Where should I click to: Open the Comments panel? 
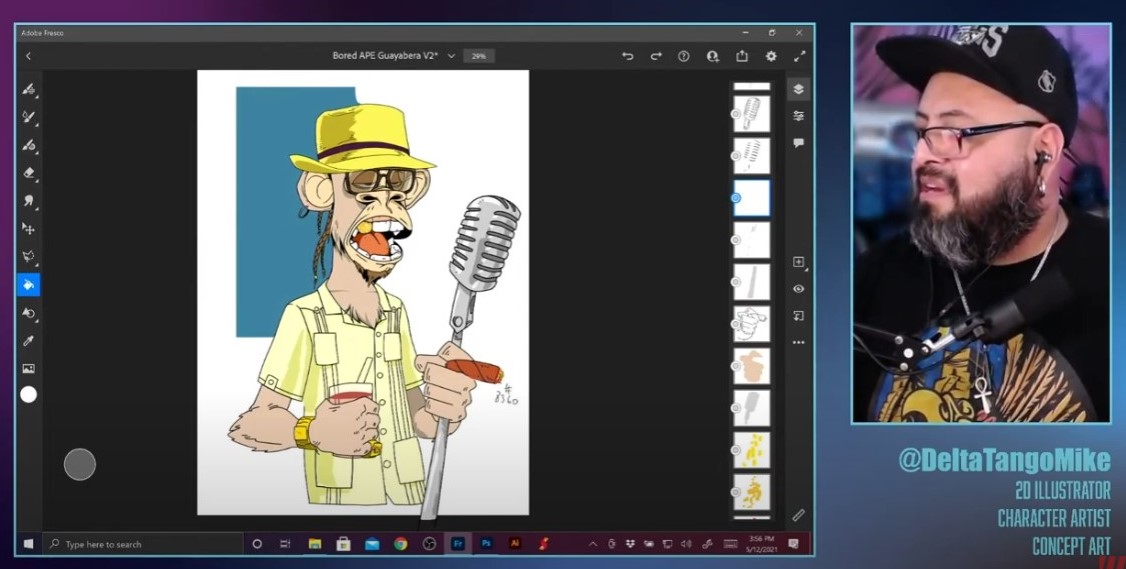799,144
